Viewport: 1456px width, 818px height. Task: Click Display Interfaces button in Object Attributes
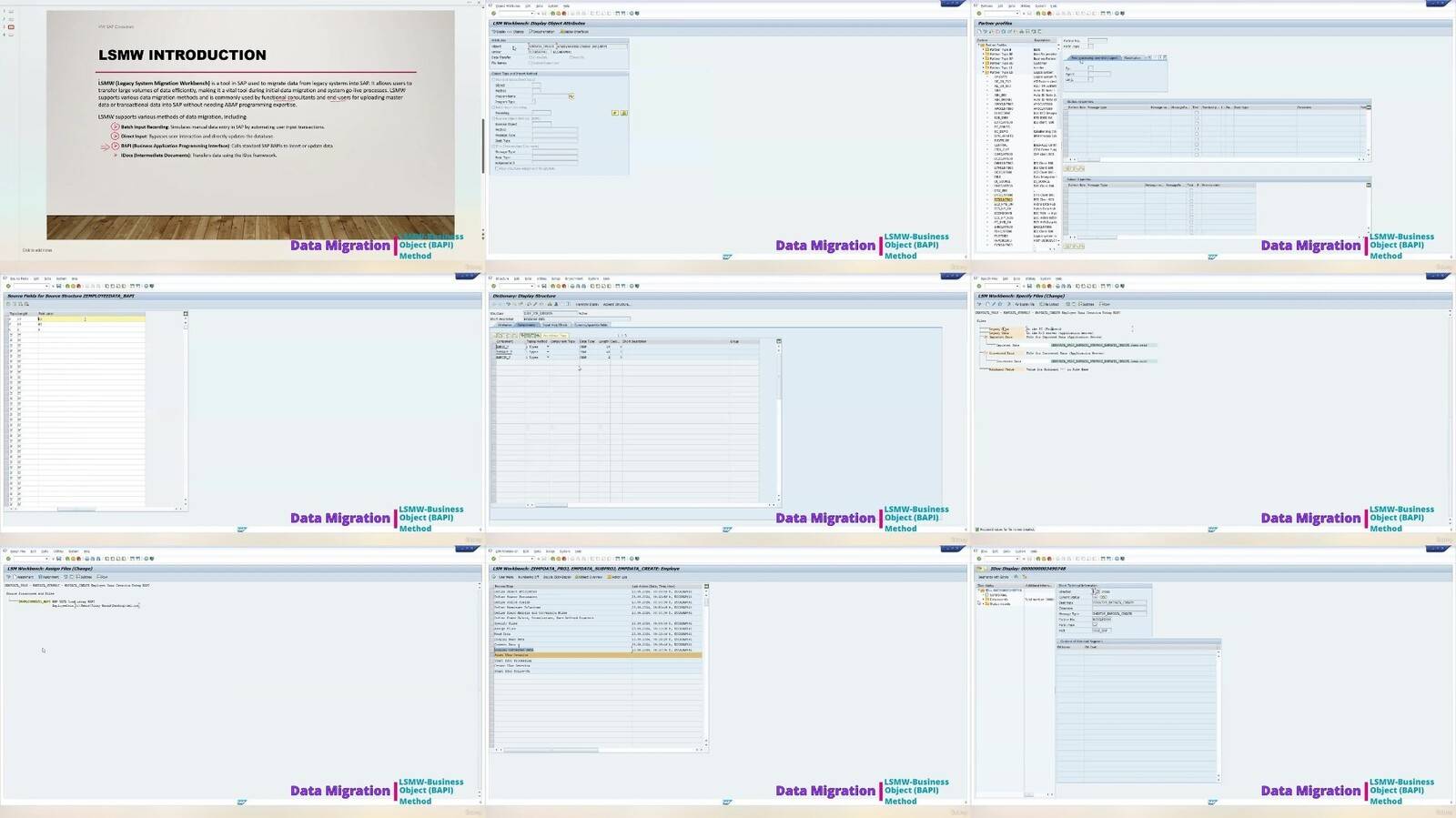coord(574,32)
